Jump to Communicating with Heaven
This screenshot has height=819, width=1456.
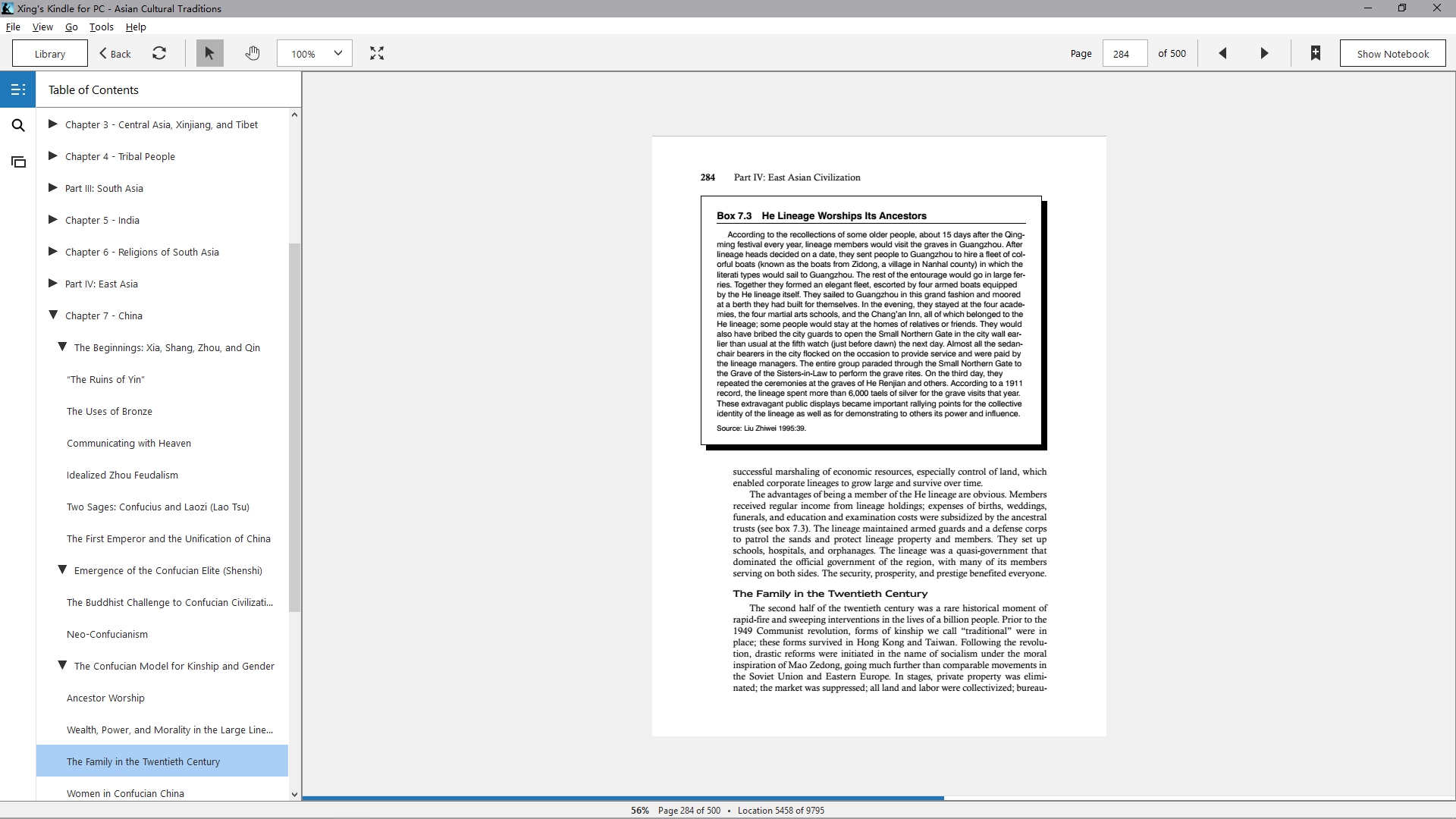coord(129,443)
